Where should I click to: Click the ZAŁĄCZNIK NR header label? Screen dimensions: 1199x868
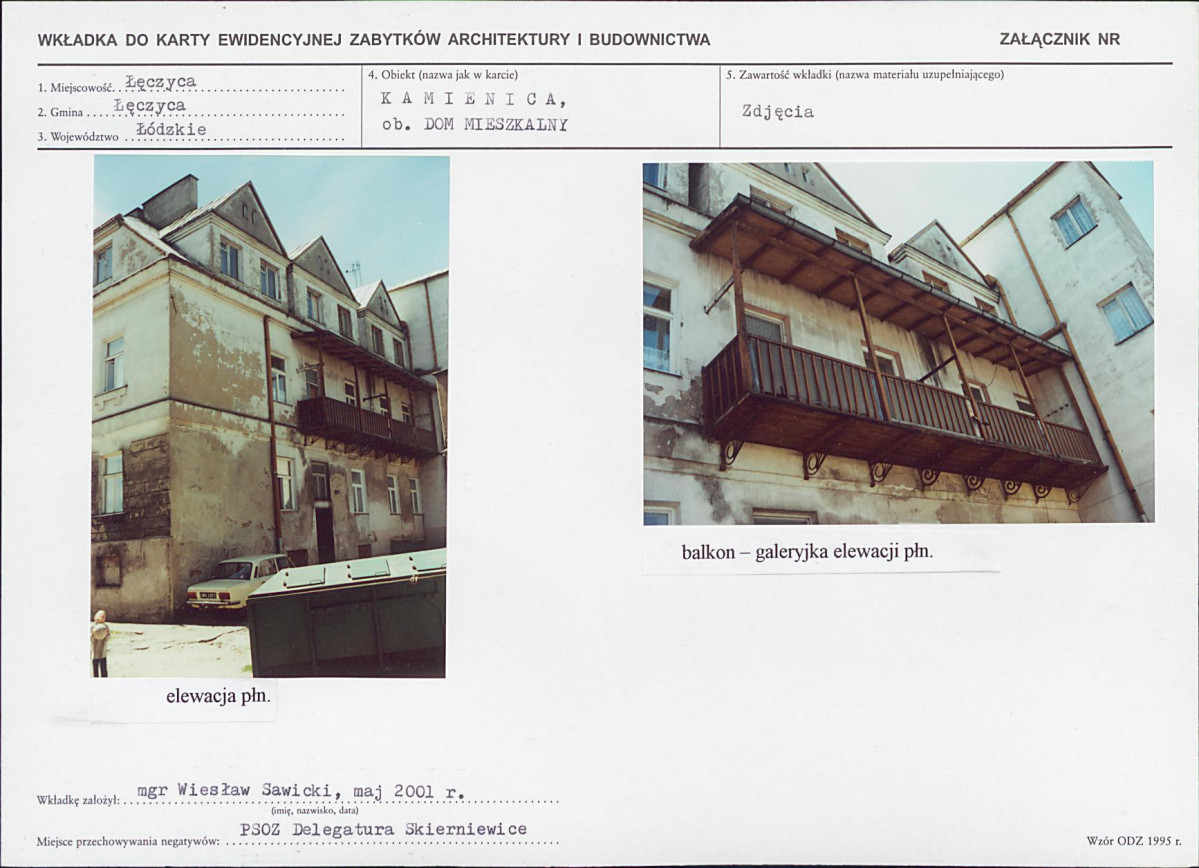tap(1059, 40)
